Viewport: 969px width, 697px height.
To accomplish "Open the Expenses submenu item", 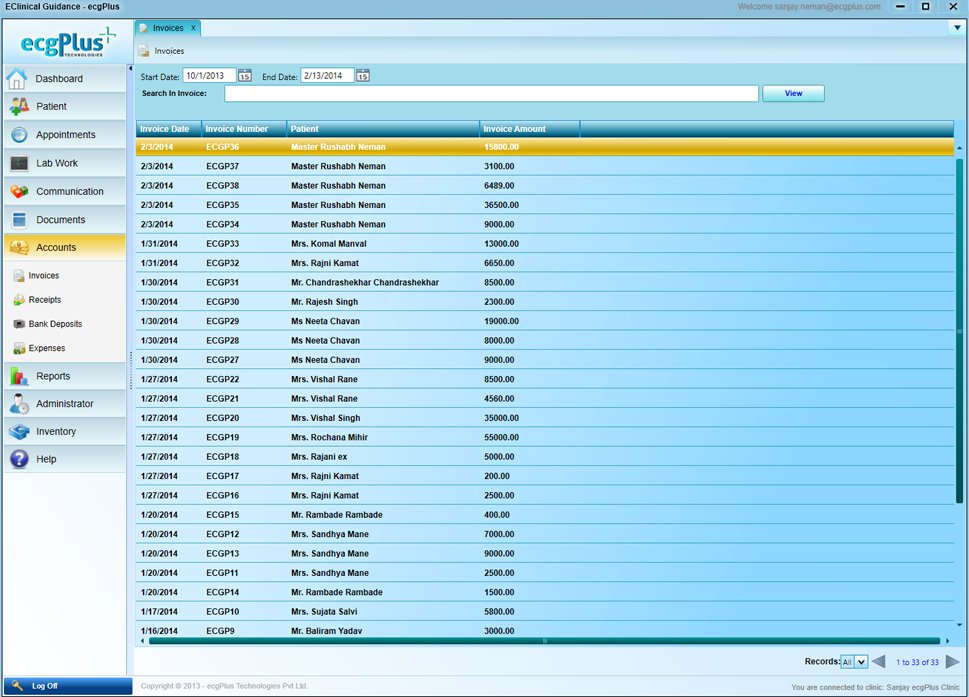I will pyautogui.click(x=46, y=348).
